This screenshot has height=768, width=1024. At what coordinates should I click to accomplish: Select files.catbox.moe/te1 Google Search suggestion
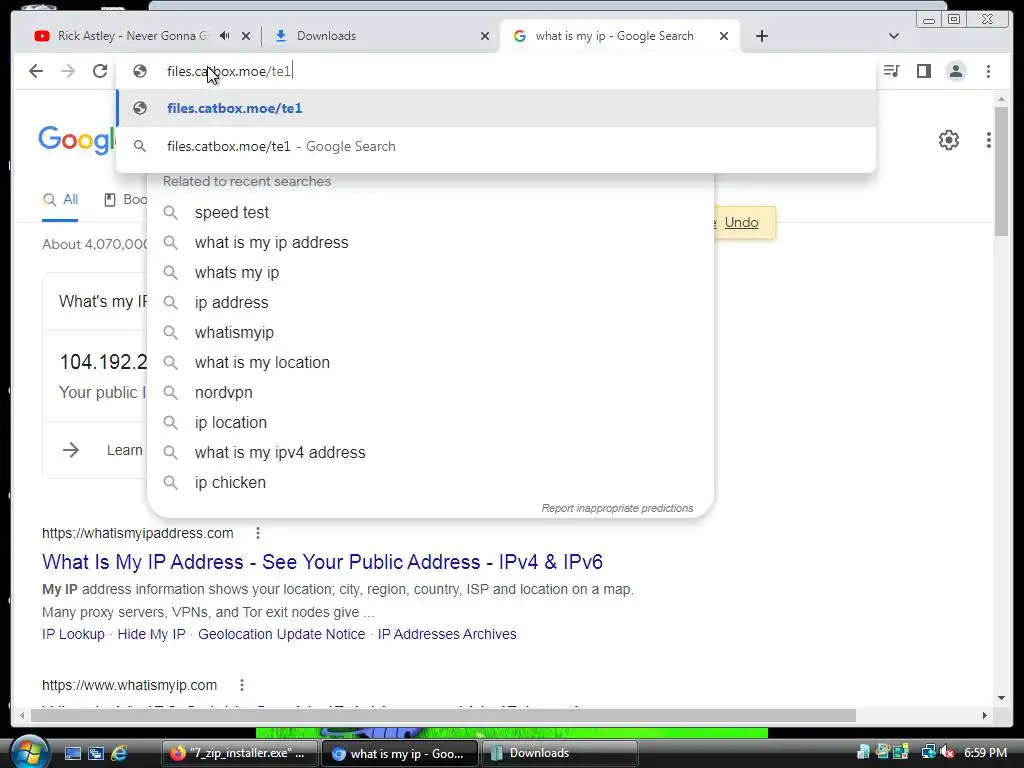pos(496,146)
